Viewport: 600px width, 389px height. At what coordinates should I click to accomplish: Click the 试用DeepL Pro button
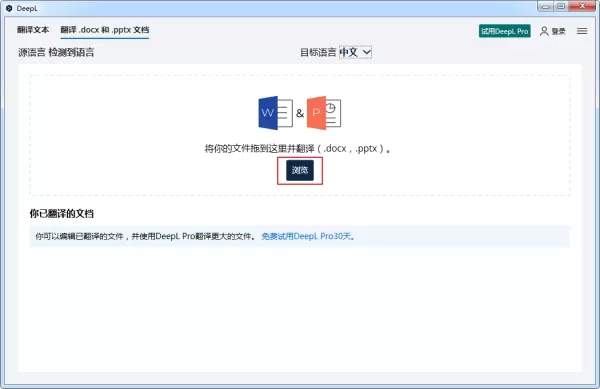505,31
